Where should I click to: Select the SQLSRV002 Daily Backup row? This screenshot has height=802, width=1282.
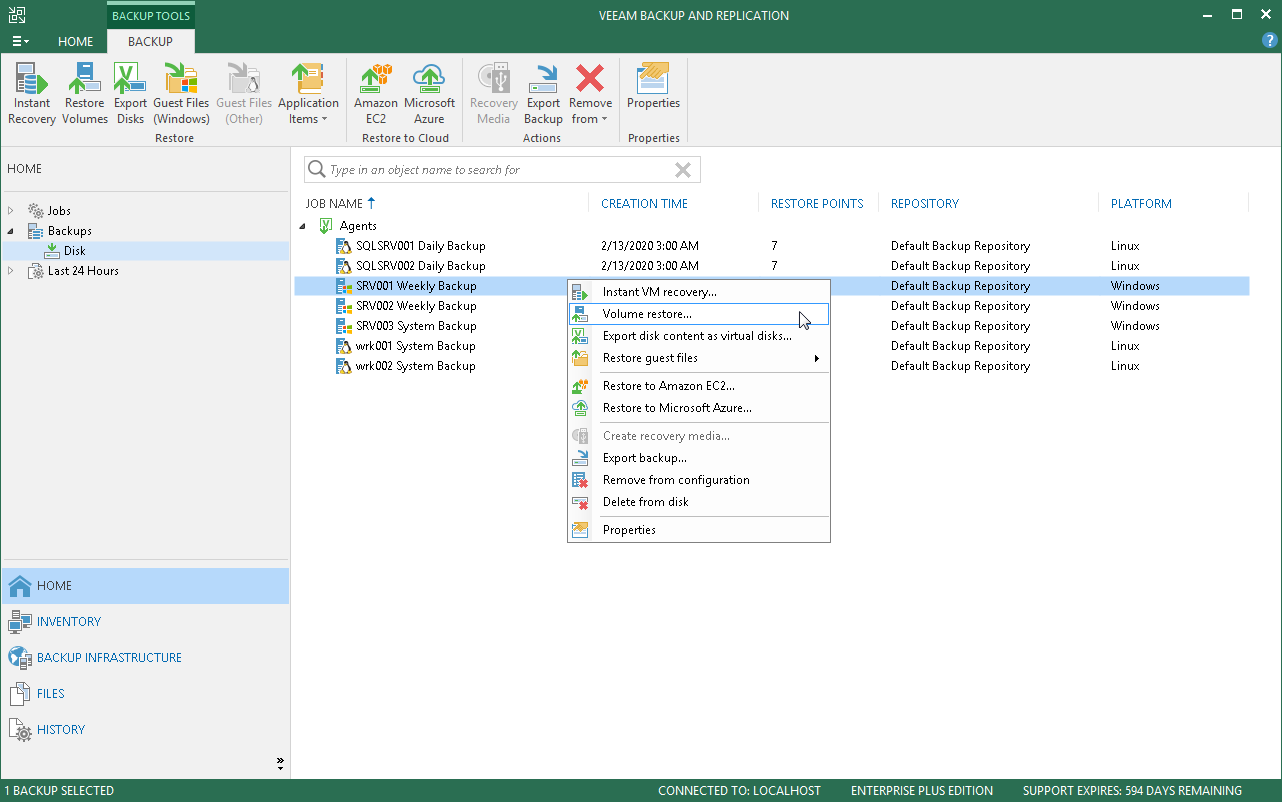(x=772, y=266)
